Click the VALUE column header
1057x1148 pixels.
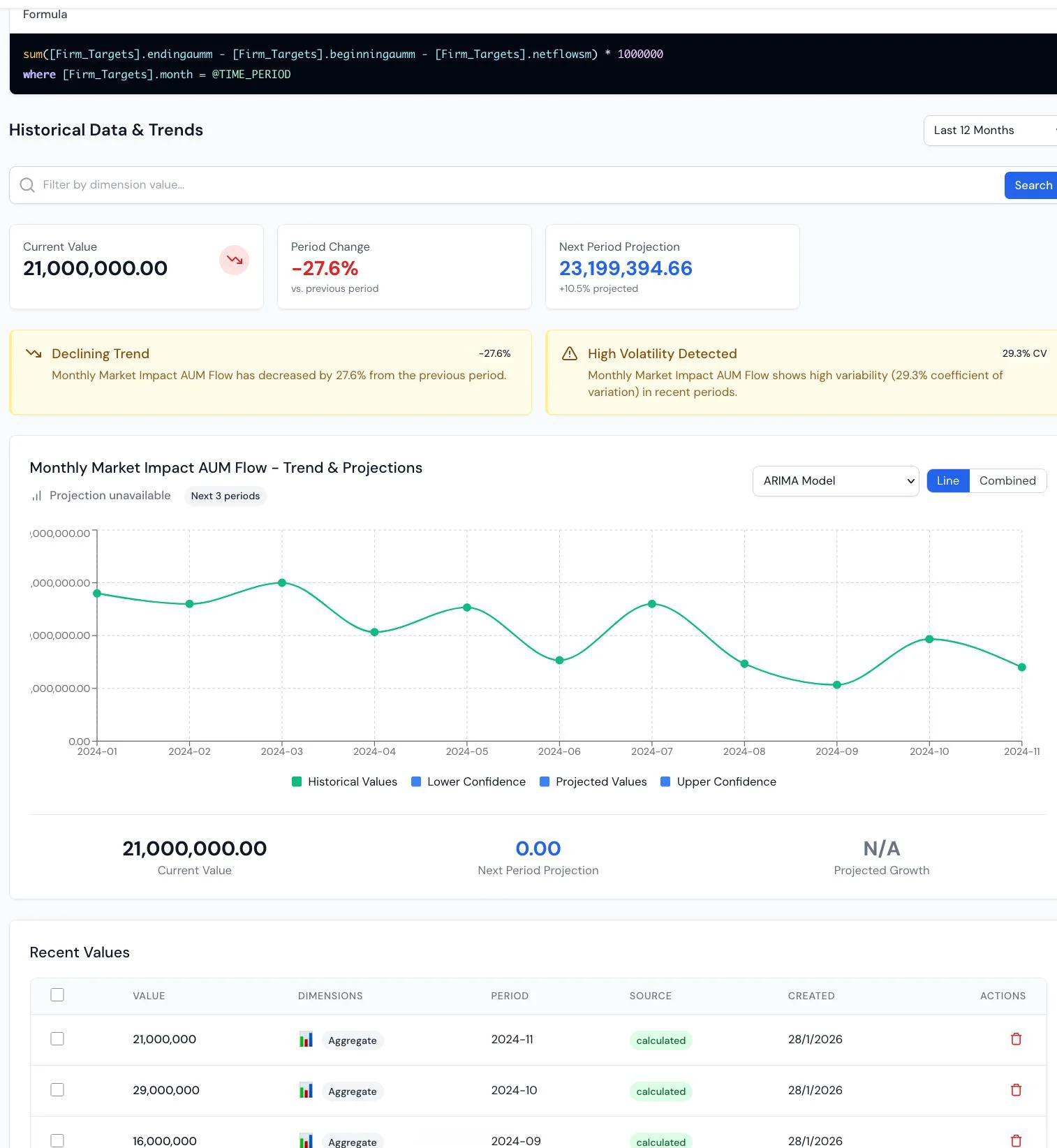pos(149,996)
